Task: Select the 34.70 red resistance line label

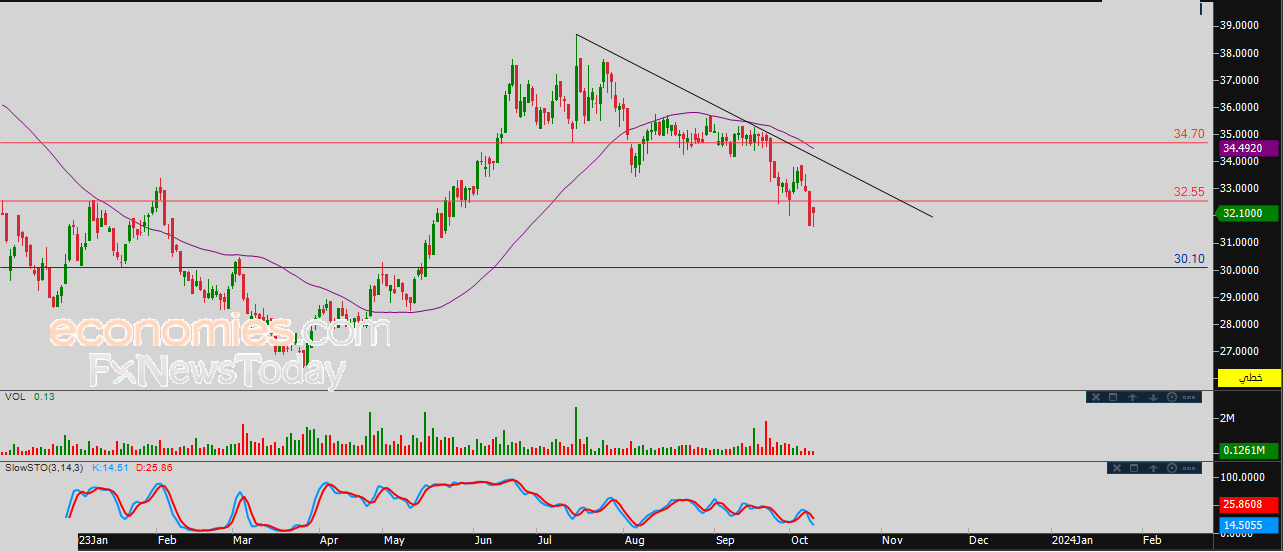Action: 1189,133
